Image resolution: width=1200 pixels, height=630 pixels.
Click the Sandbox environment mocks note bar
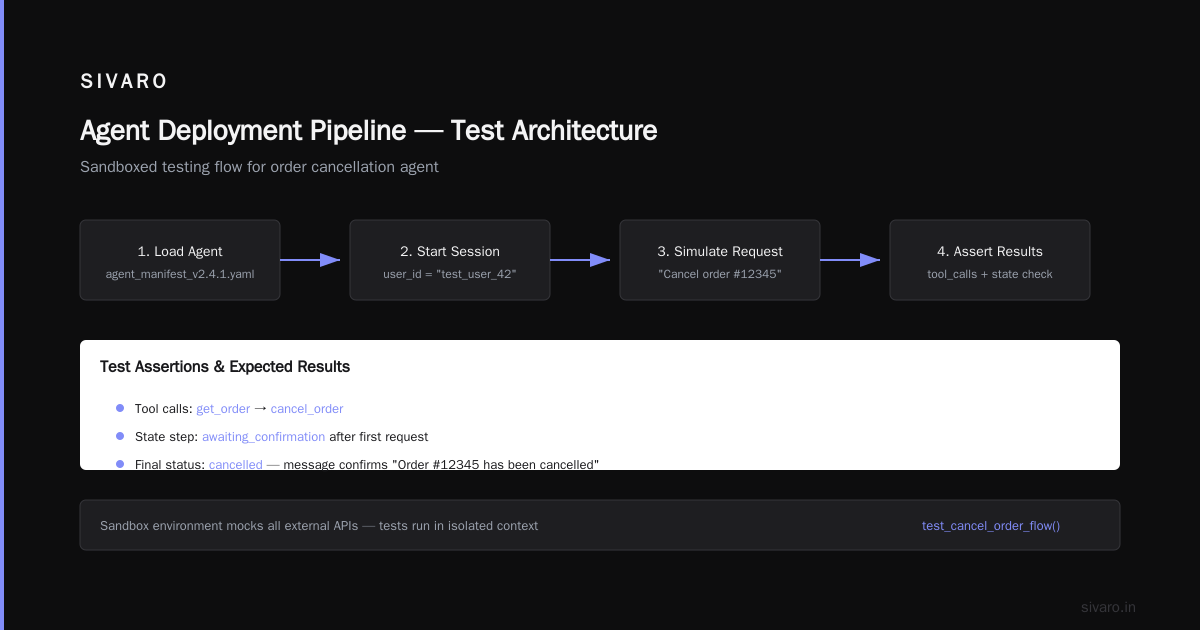pos(600,525)
